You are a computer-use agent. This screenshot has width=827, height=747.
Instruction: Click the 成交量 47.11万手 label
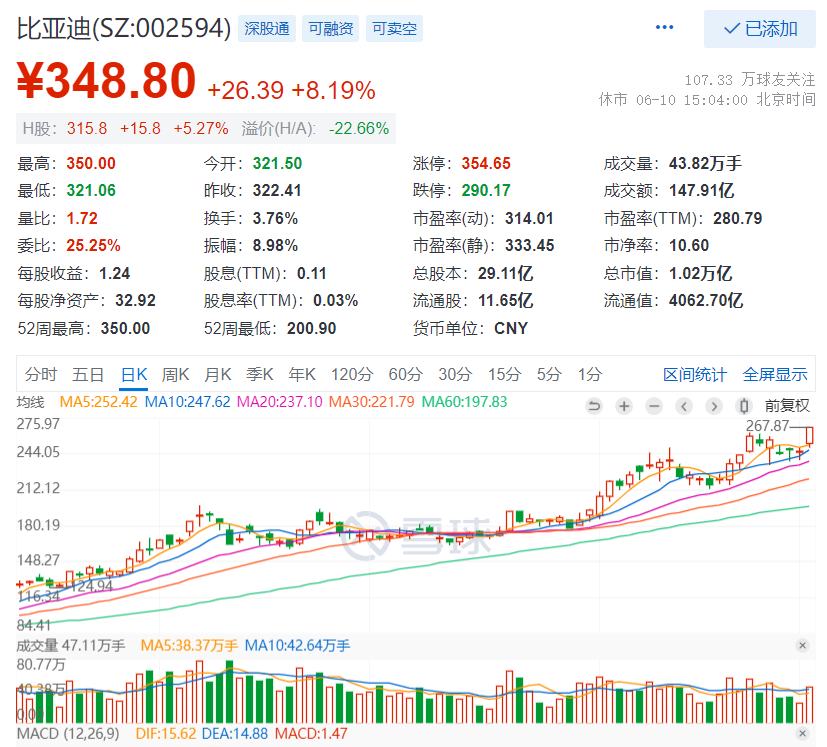[x=71, y=646]
